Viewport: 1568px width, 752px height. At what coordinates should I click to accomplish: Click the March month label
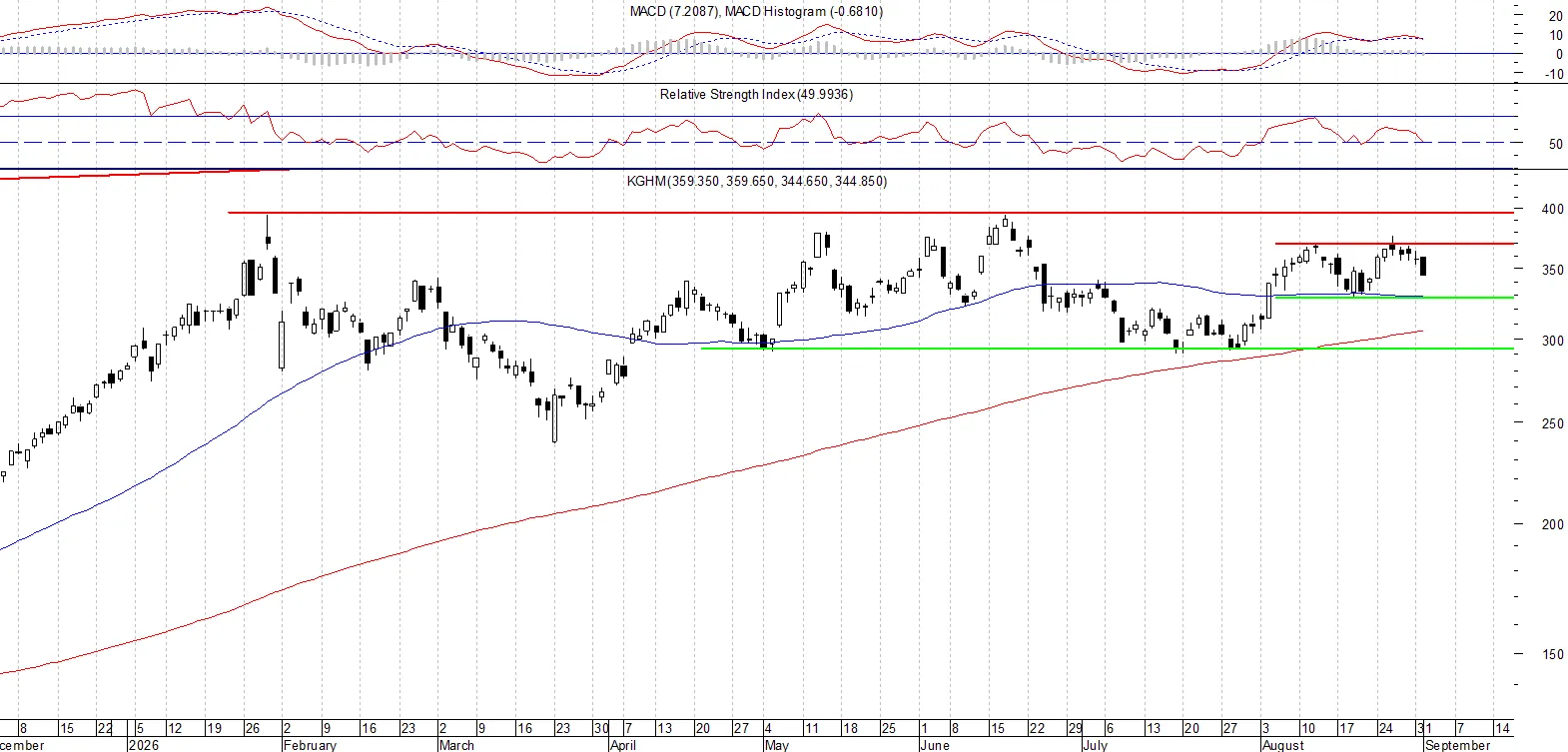[x=456, y=745]
